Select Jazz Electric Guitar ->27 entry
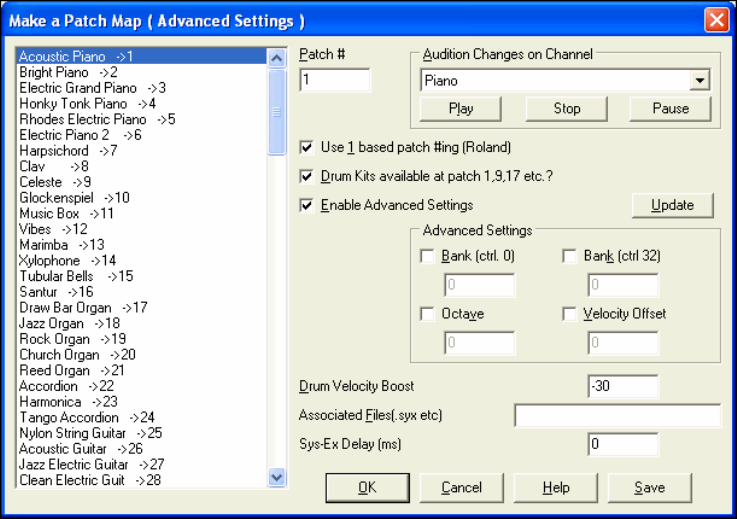 [141, 464]
